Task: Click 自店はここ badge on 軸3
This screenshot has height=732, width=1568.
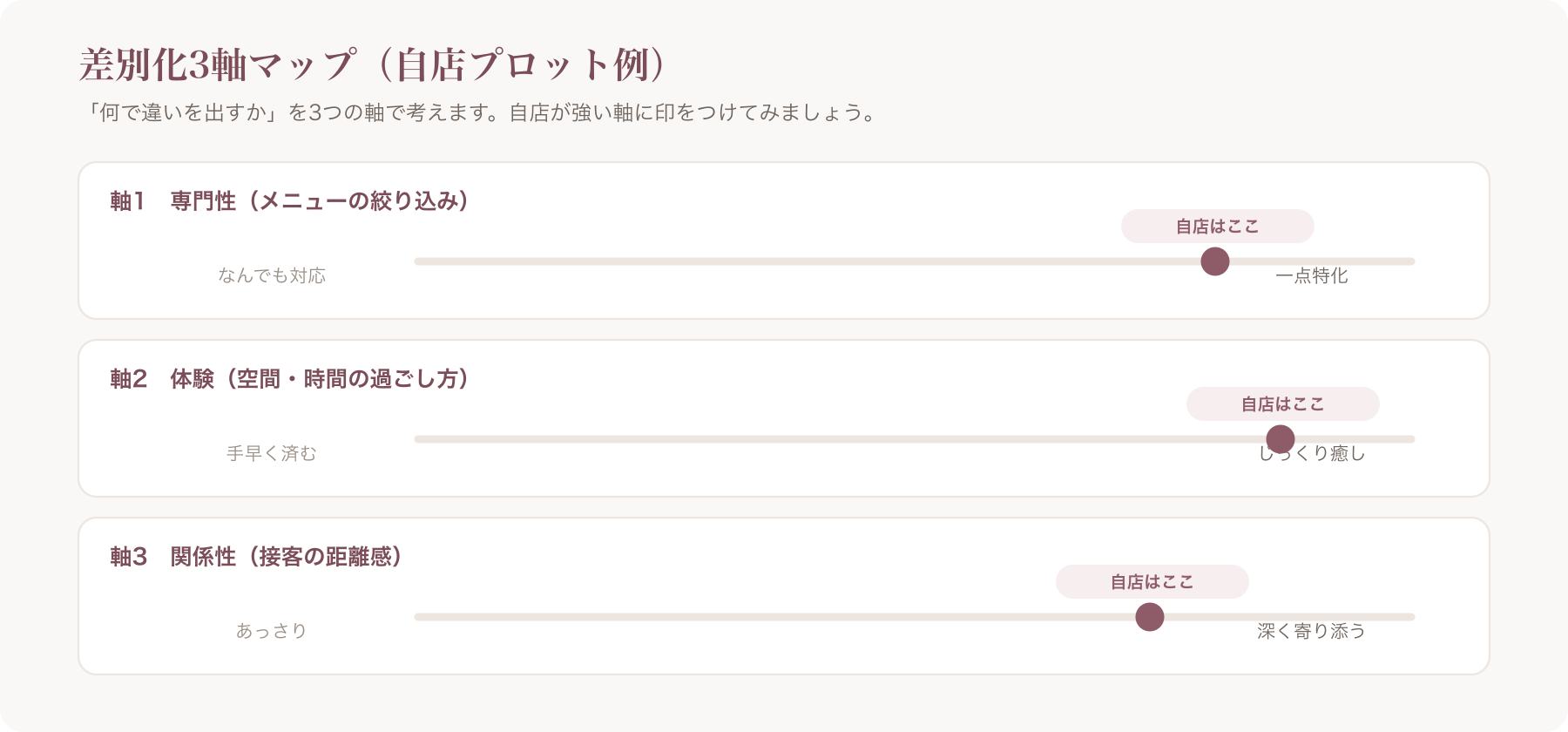Action: coord(1152,582)
